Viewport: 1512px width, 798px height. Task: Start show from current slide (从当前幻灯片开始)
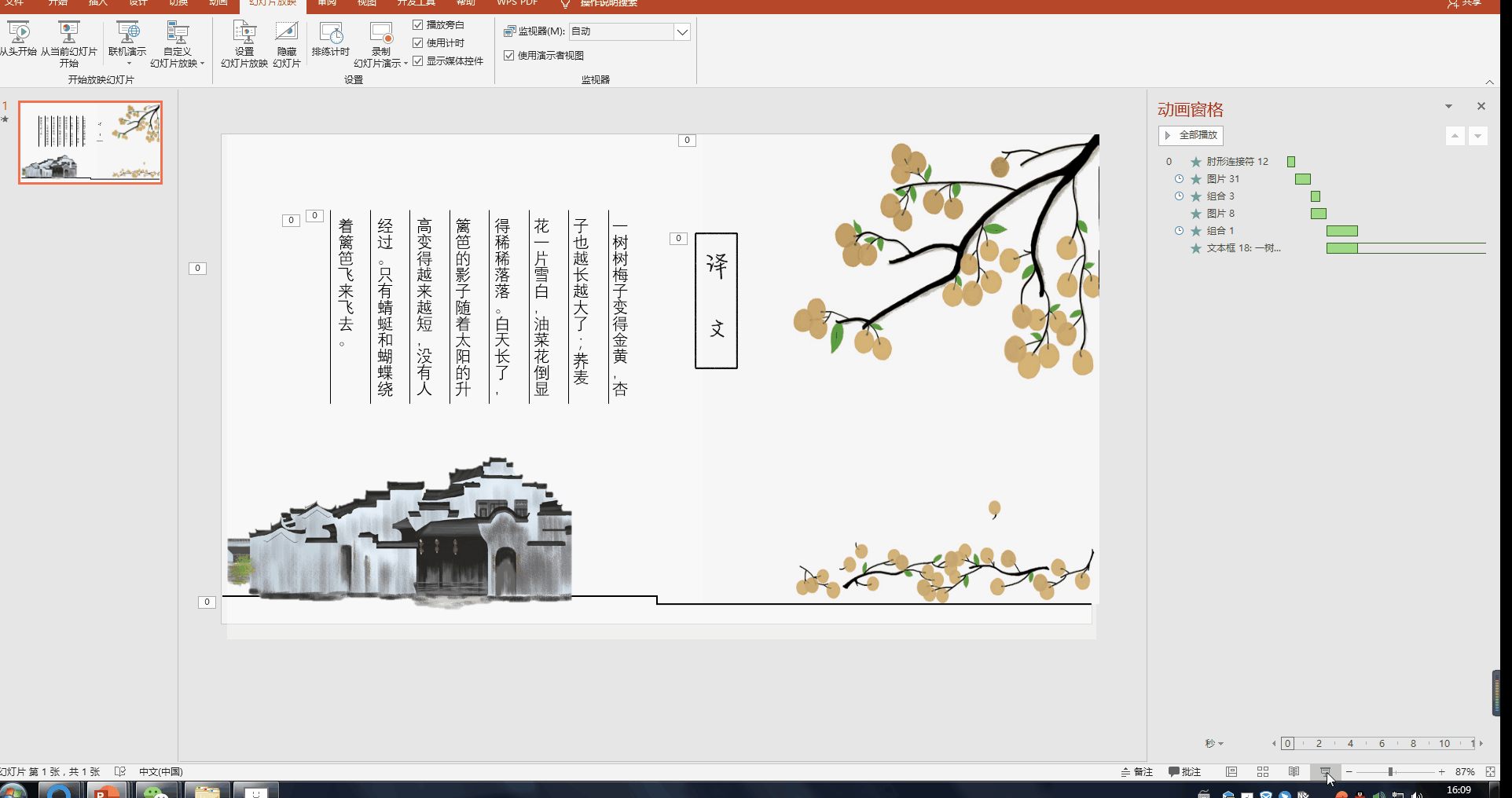coord(69,44)
